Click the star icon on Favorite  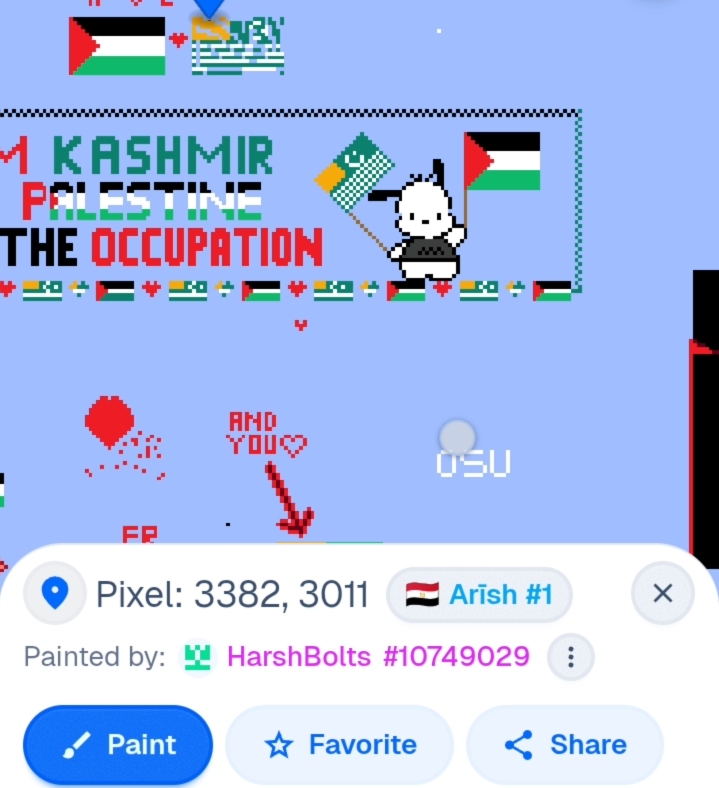279,745
